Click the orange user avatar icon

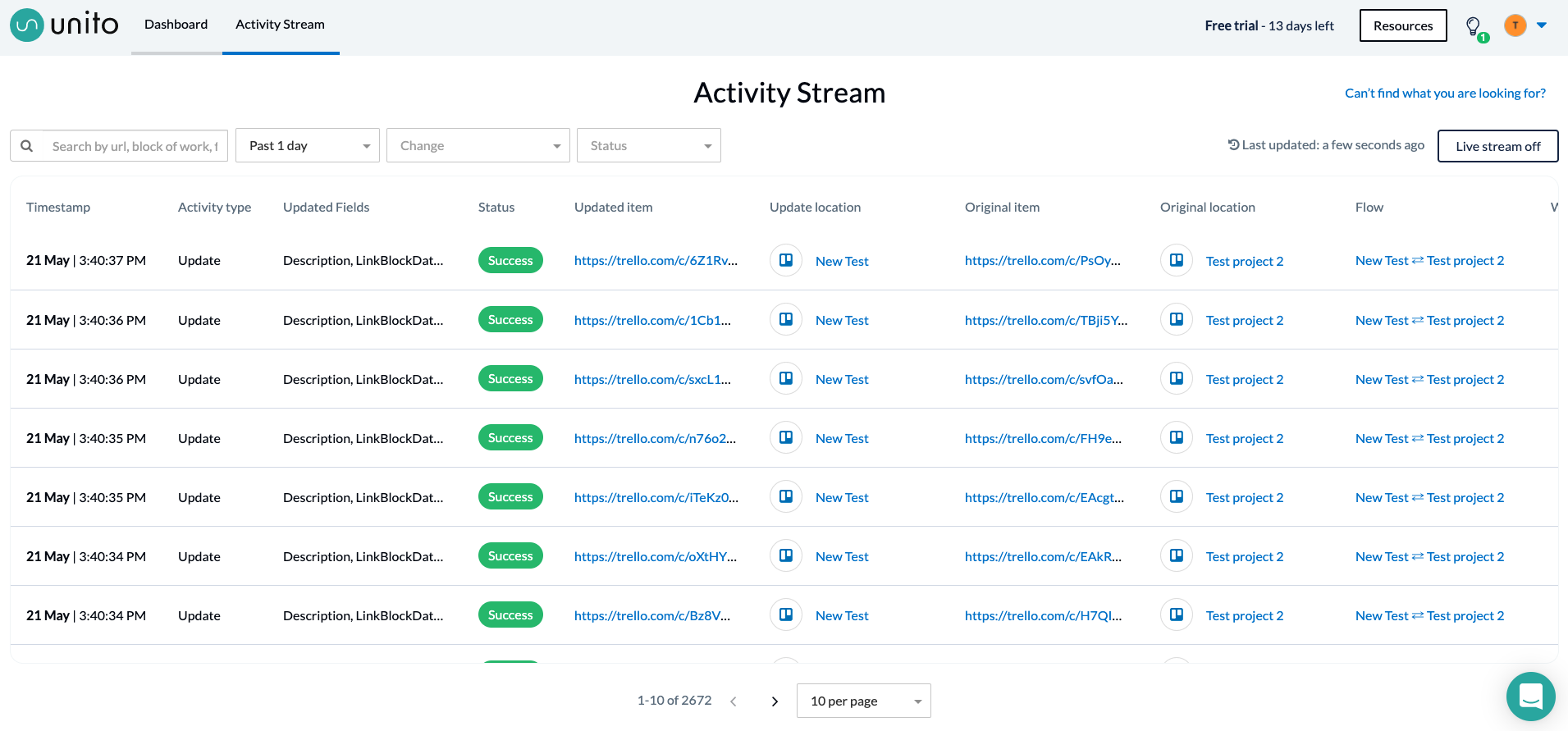[1515, 25]
